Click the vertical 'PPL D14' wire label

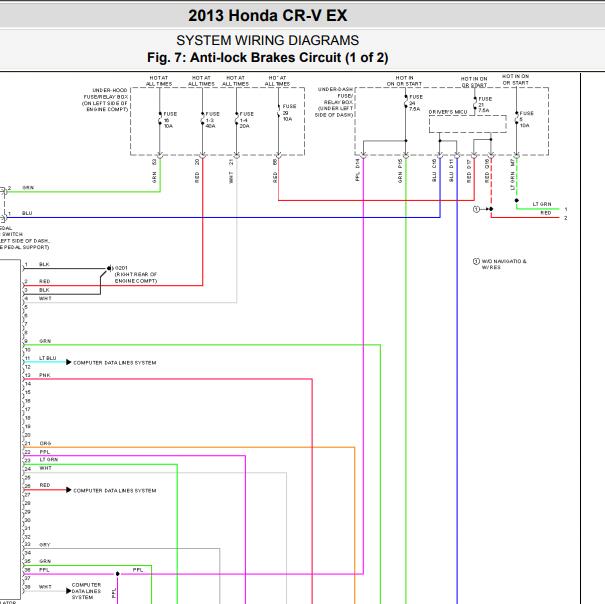[x=358, y=170]
